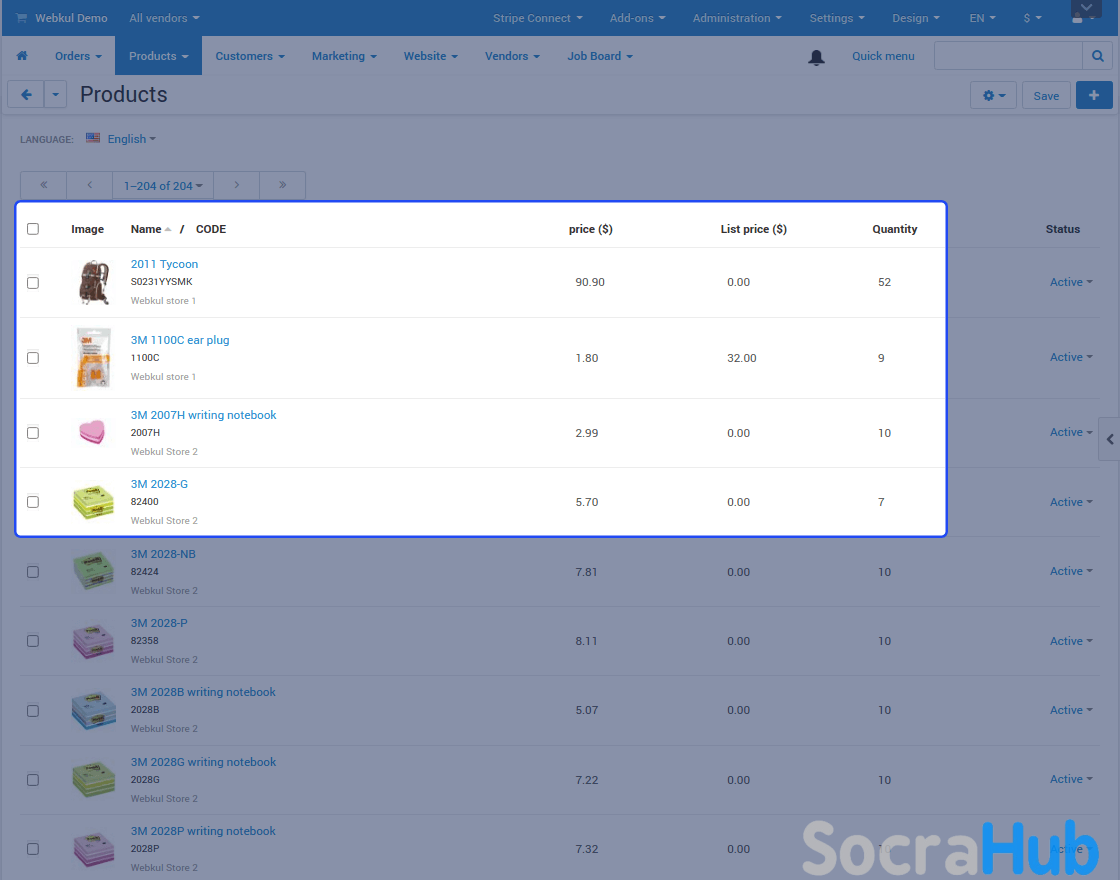Click the Save button
This screenshot has width=1120, height=880.
(x=1046, y=95)
